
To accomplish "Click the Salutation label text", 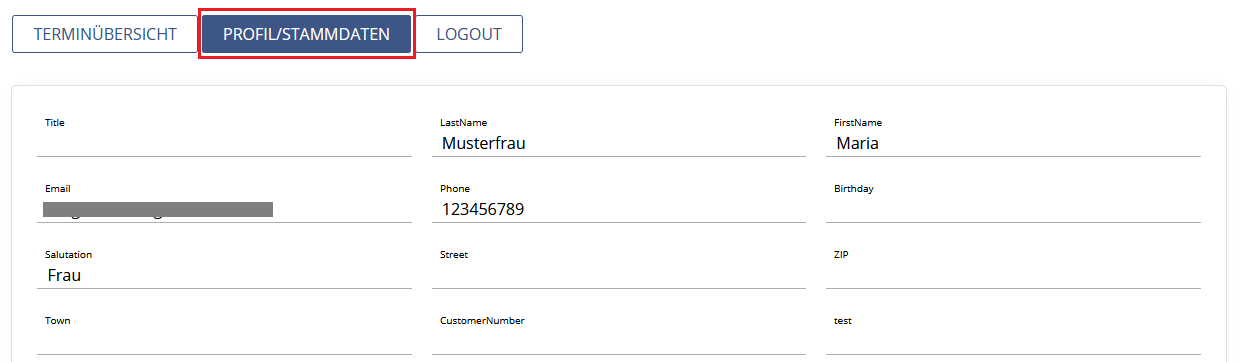I will 68,255.
